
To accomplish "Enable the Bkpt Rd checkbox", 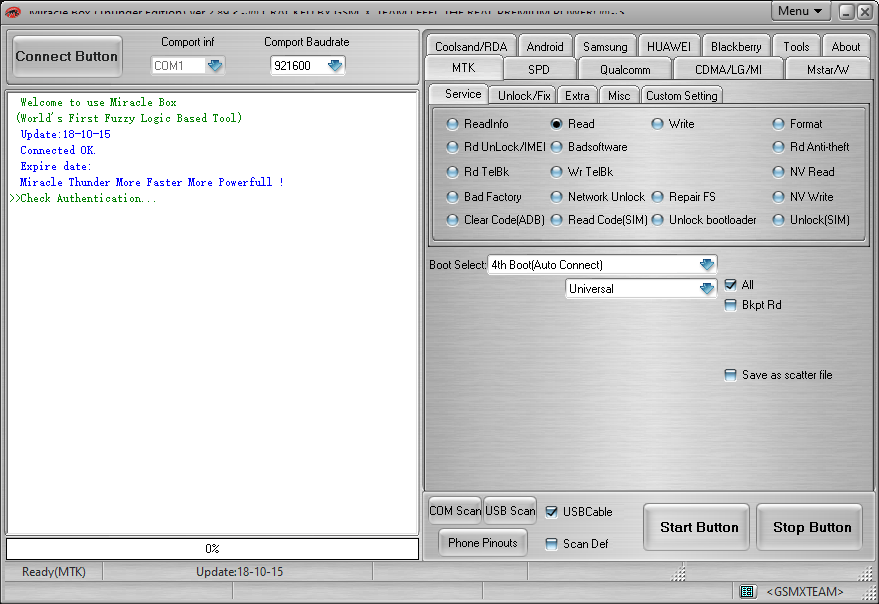I will (x=730, y=305).
